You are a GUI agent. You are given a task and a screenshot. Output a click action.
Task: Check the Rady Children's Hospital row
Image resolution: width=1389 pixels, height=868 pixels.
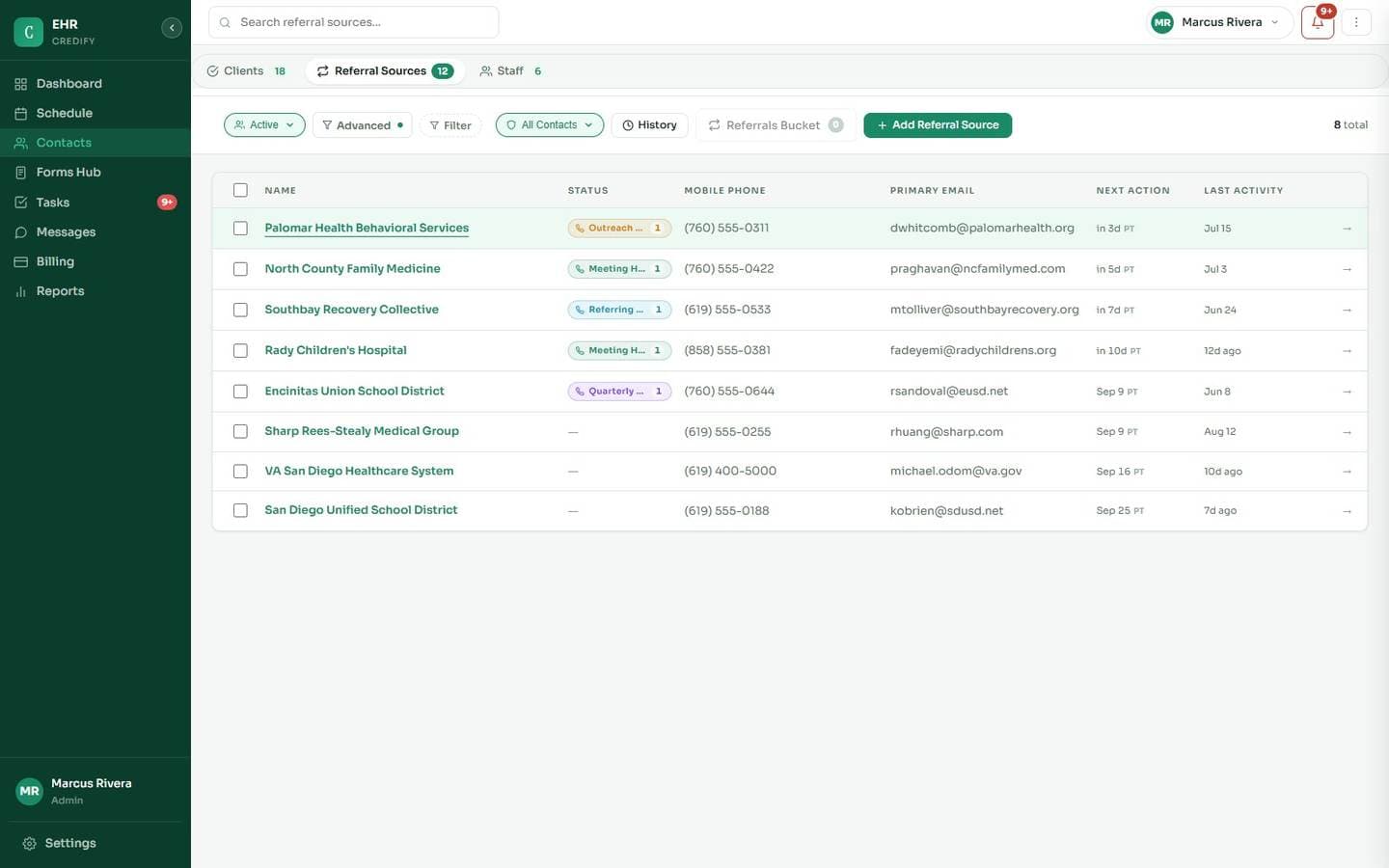pyautogui.click(x=240, y=350)
